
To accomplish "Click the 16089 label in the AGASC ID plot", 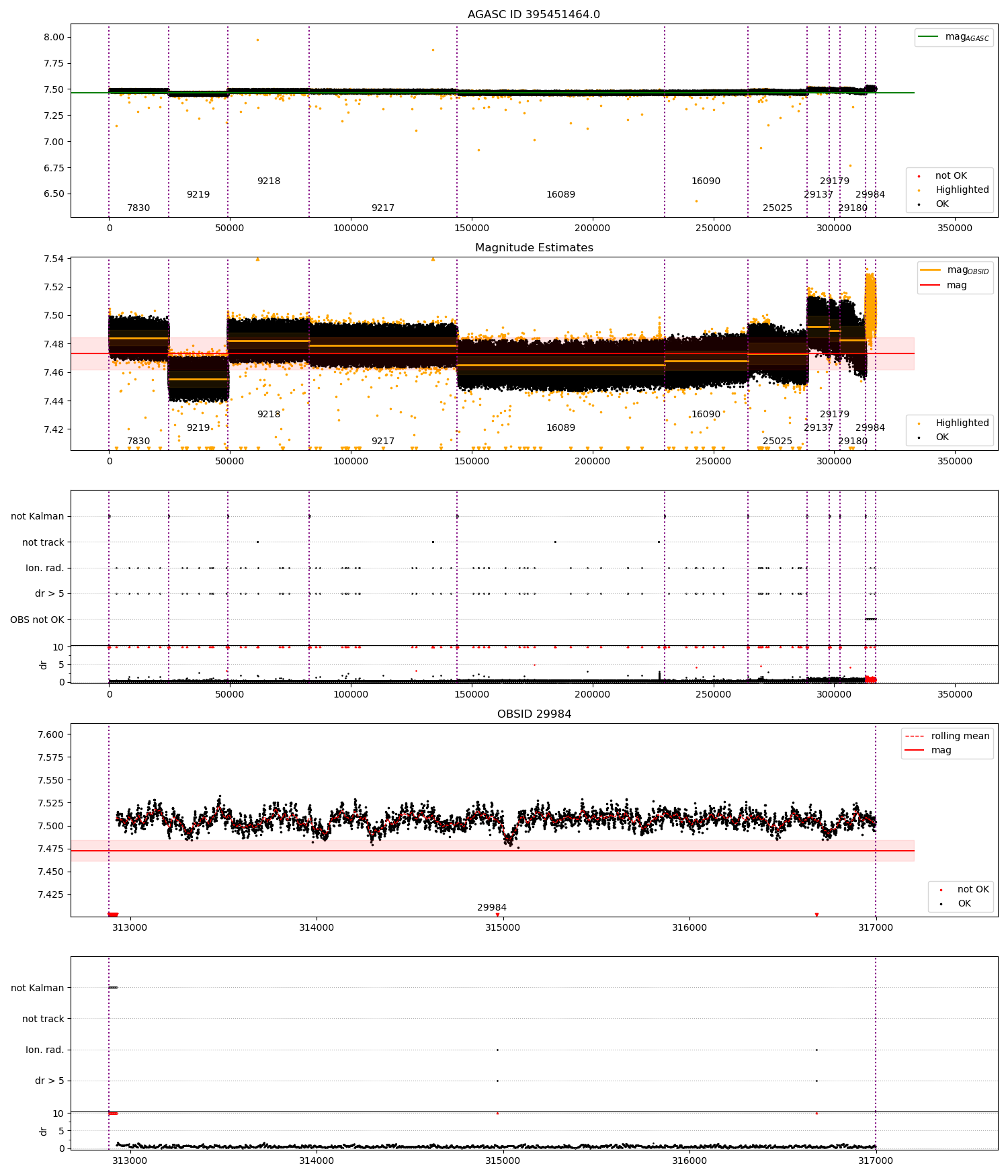I will point(560,195).
